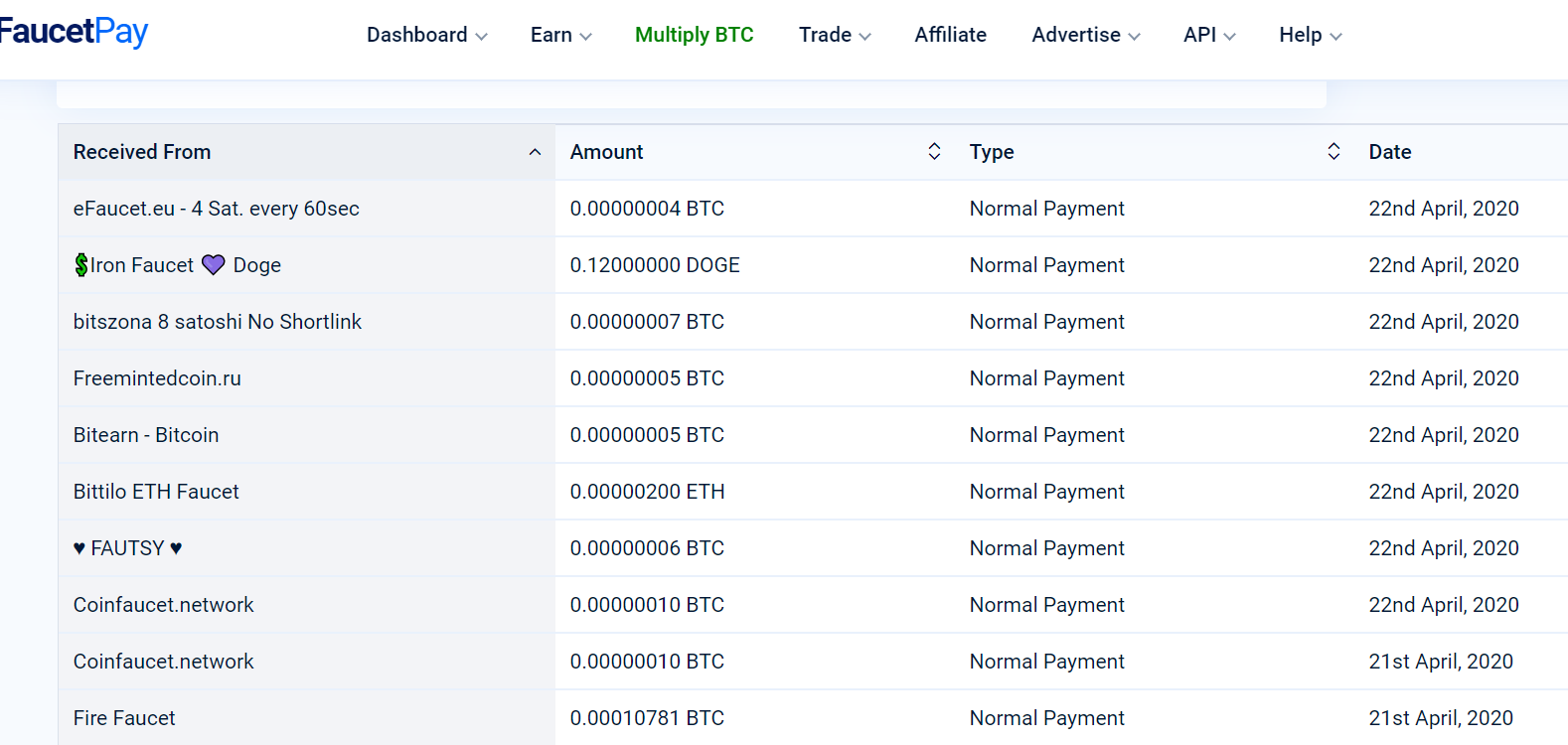Sort table by Amount column
The image size is (1568, 745).
tap(754, 152)
